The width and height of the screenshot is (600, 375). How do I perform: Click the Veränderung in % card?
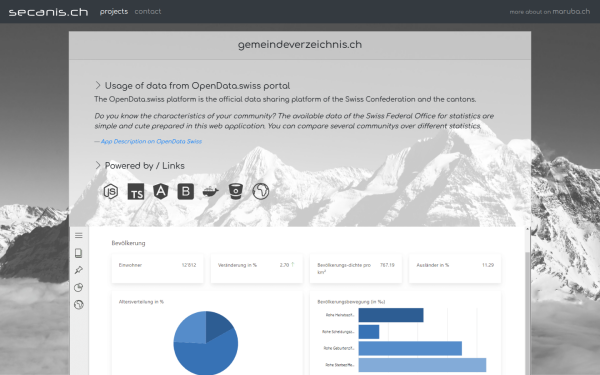coord(256,269)
